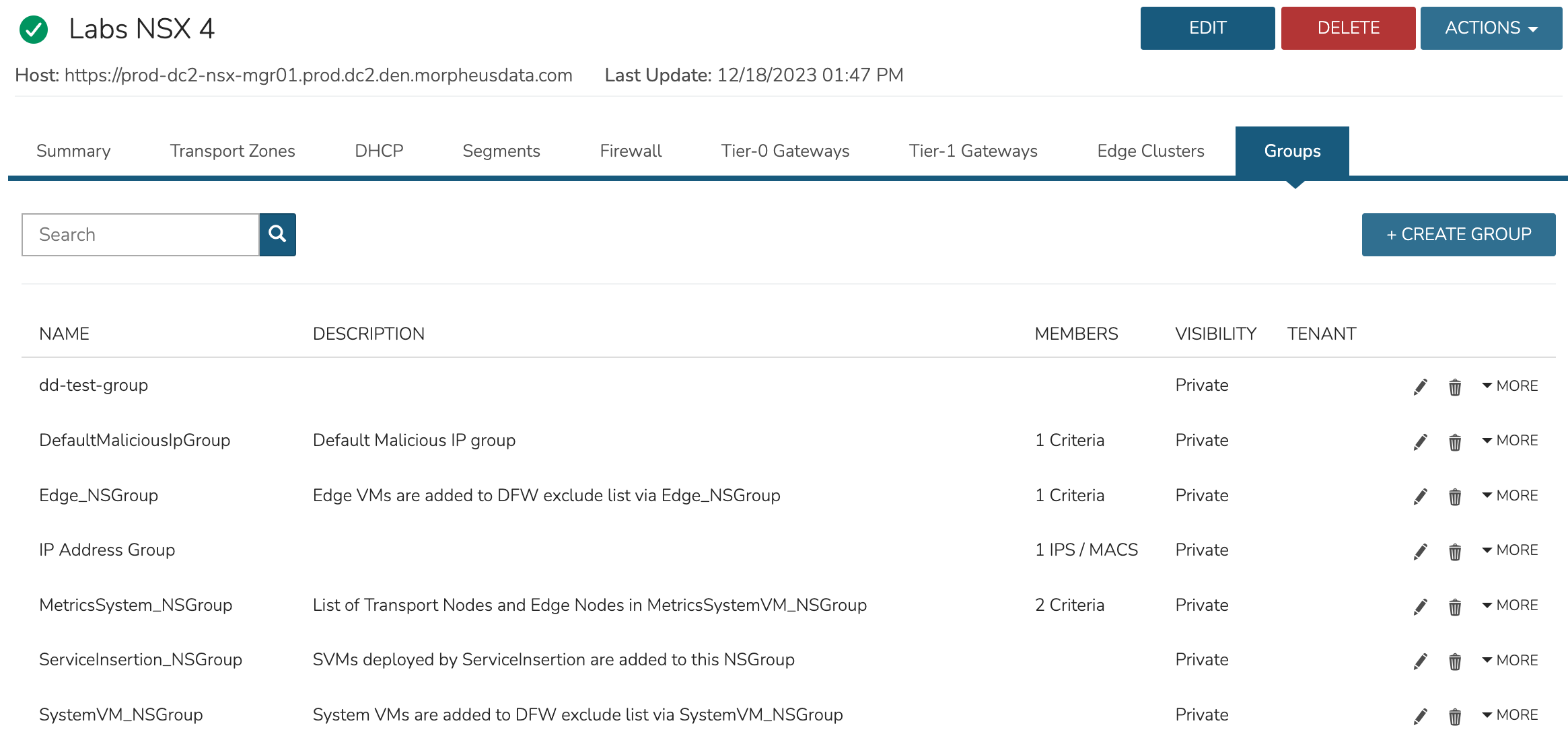Screen dimensions: 1568x740
Task: Open the Tier-1 Gateways tab
Action: pos(972,151)
